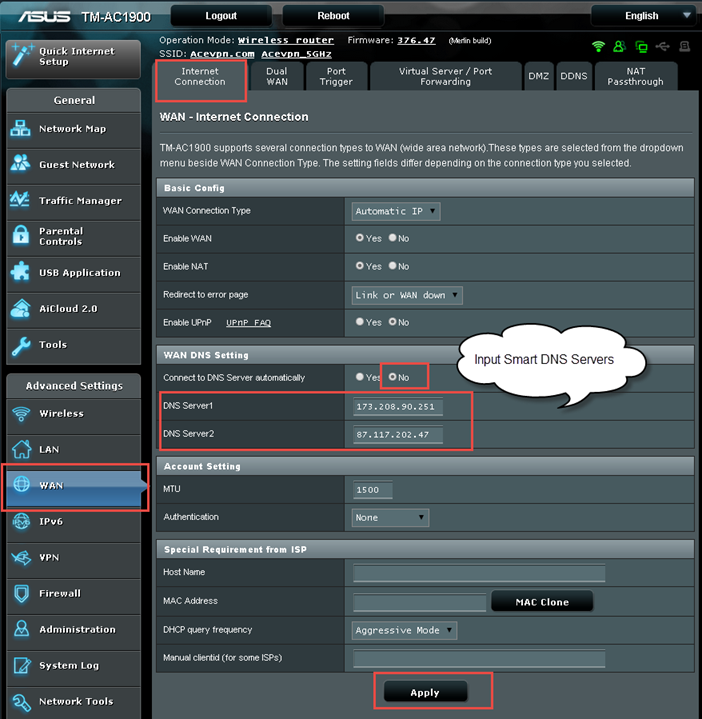
Task: Click the Wireless router operation mode link
Action: pos(286,40)
